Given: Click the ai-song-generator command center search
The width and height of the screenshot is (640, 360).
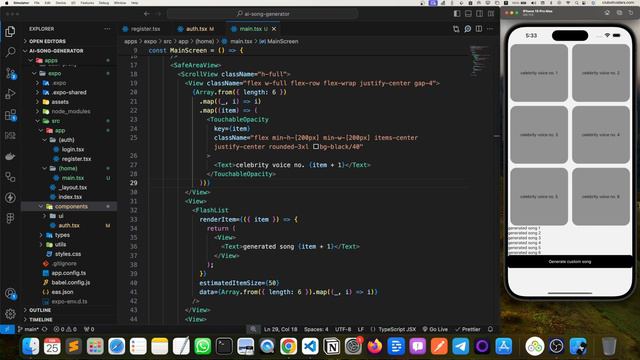Looking at the screenshot, I should point(263,14).
